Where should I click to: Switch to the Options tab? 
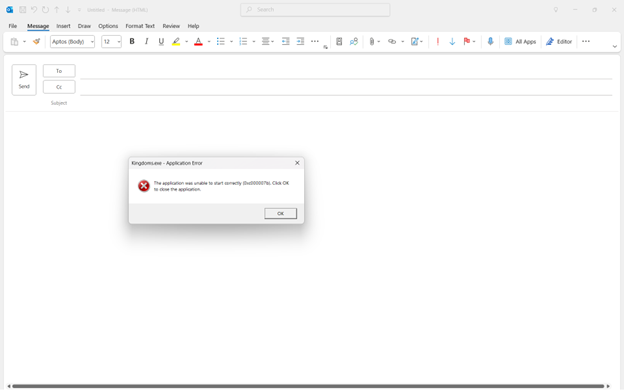[108, 26]
